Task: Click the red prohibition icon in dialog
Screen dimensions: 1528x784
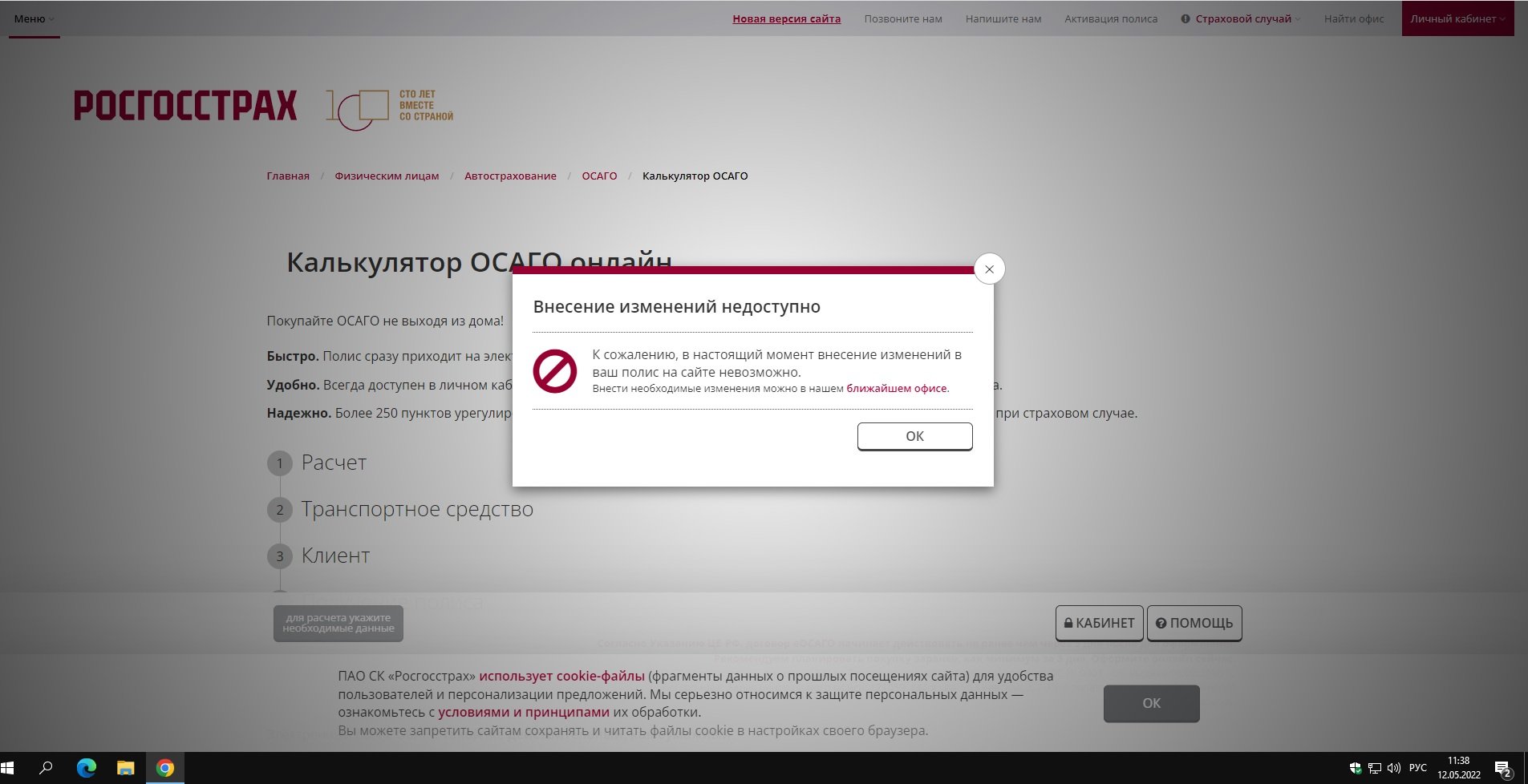Action: click(x=554, y=371)
